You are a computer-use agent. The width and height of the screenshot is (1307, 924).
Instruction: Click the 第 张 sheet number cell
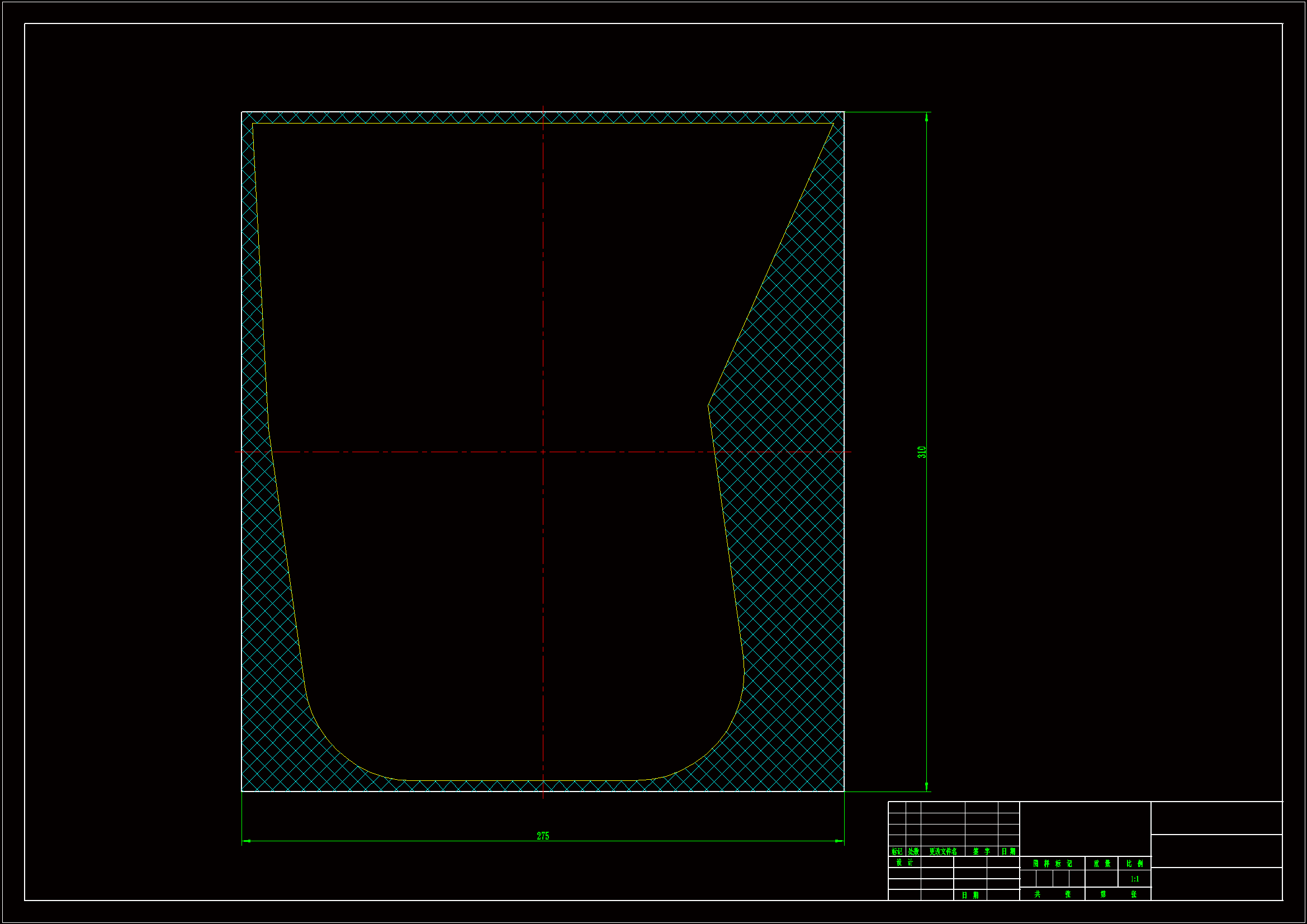tap(1118, 894)
